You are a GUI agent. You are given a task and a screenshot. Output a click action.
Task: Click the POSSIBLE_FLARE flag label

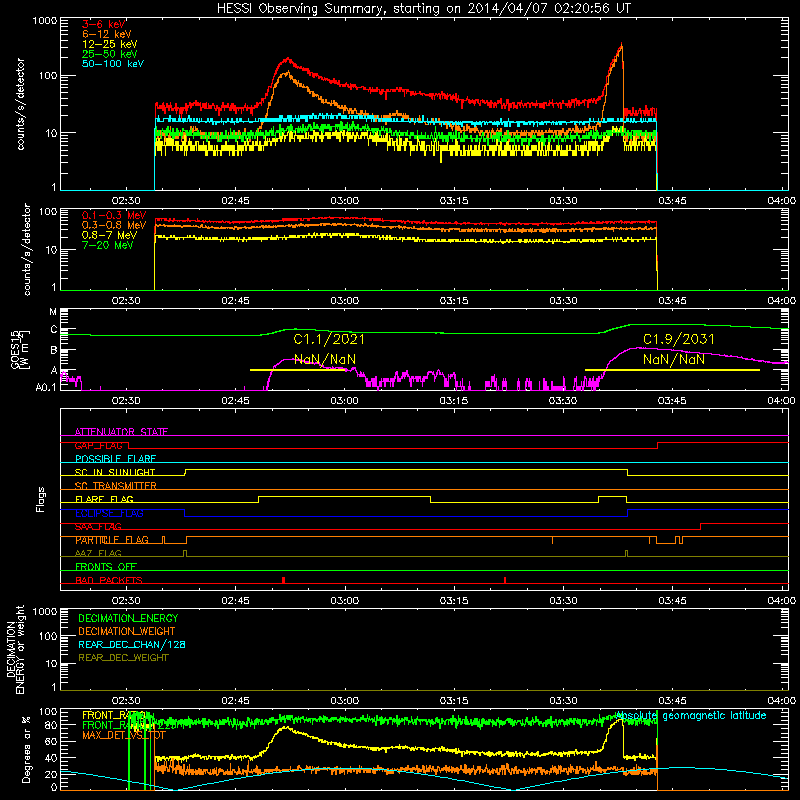pyautogui.click(x=115, y=459)
